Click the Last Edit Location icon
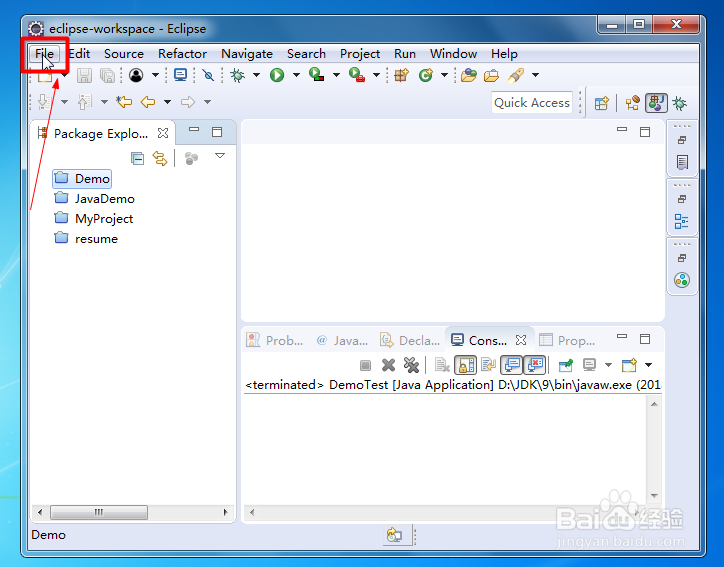This screenshot has width=724, height=567. click(x=124, y=102)
